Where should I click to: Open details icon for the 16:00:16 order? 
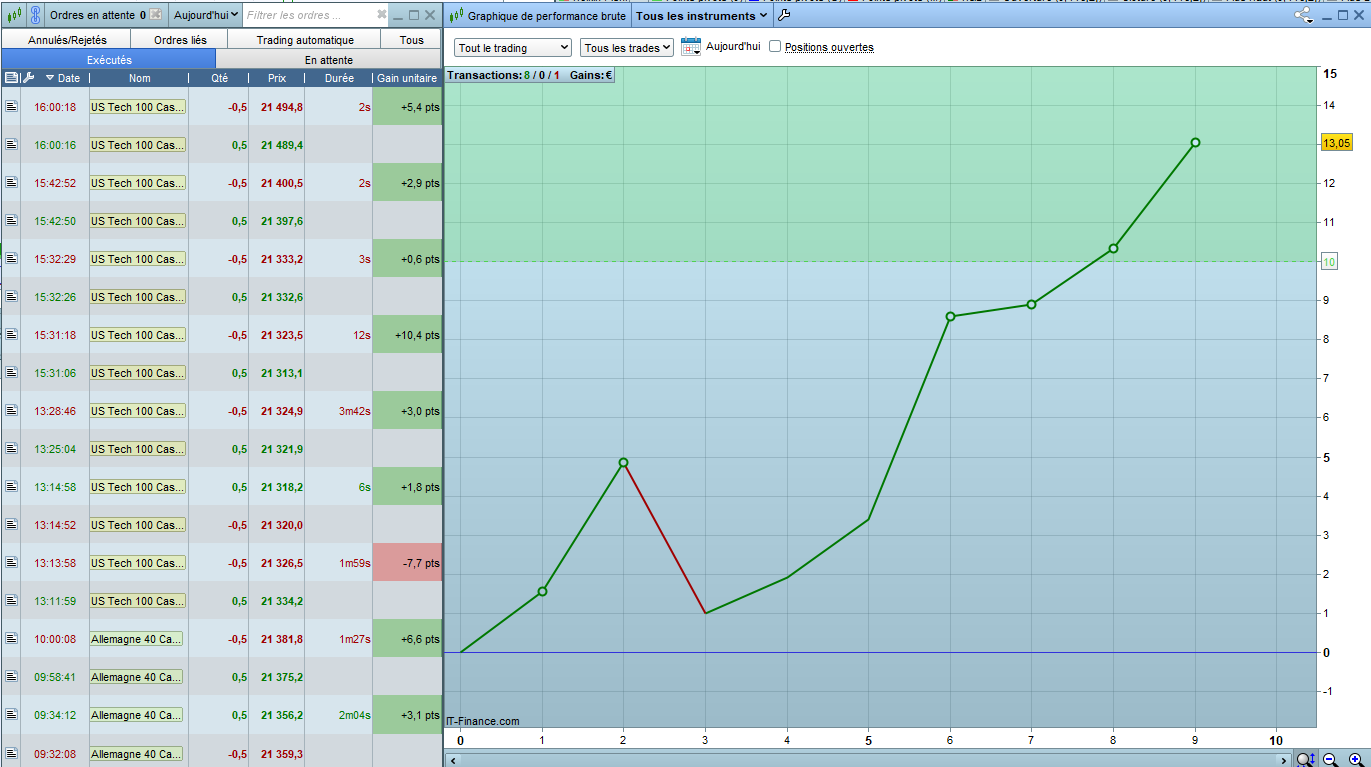pos(11,145)
